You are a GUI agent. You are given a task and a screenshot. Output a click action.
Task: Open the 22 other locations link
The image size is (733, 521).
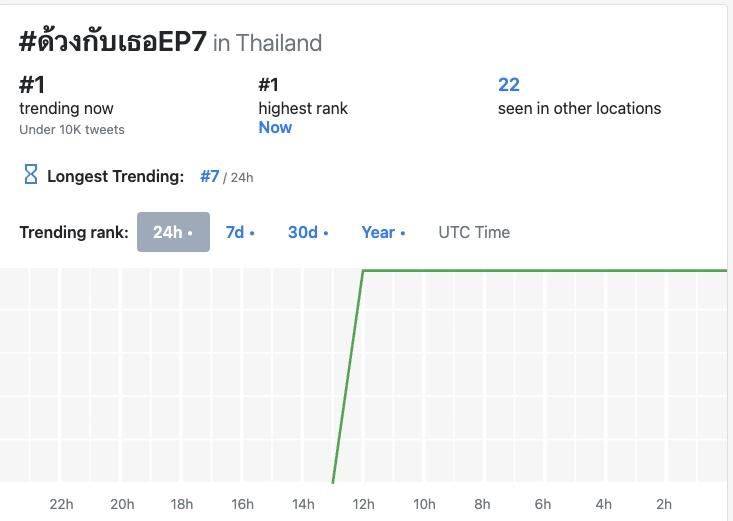(509, 85)
